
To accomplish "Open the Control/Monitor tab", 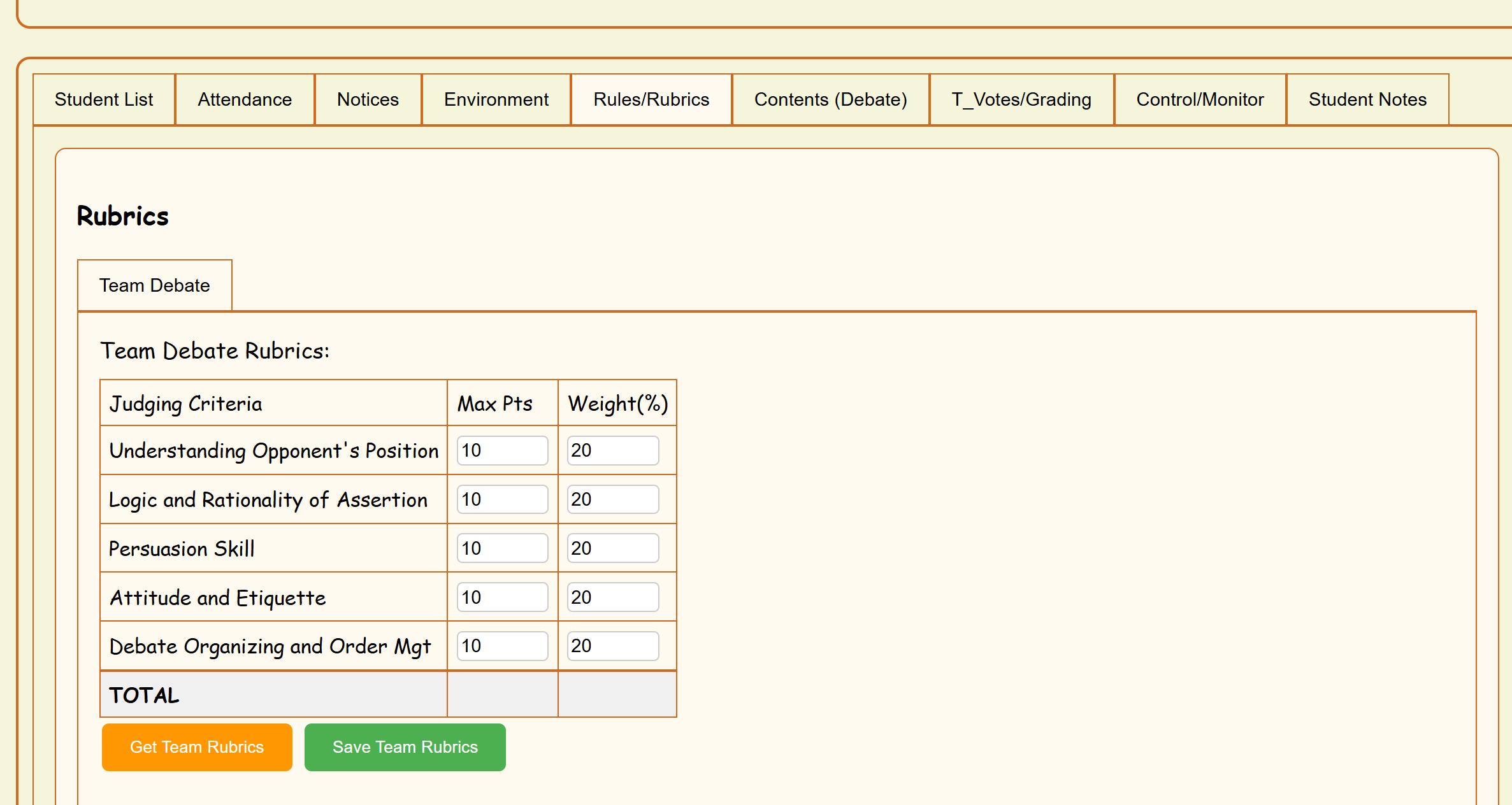I will pyautogui.click(x=1200, y=99).
